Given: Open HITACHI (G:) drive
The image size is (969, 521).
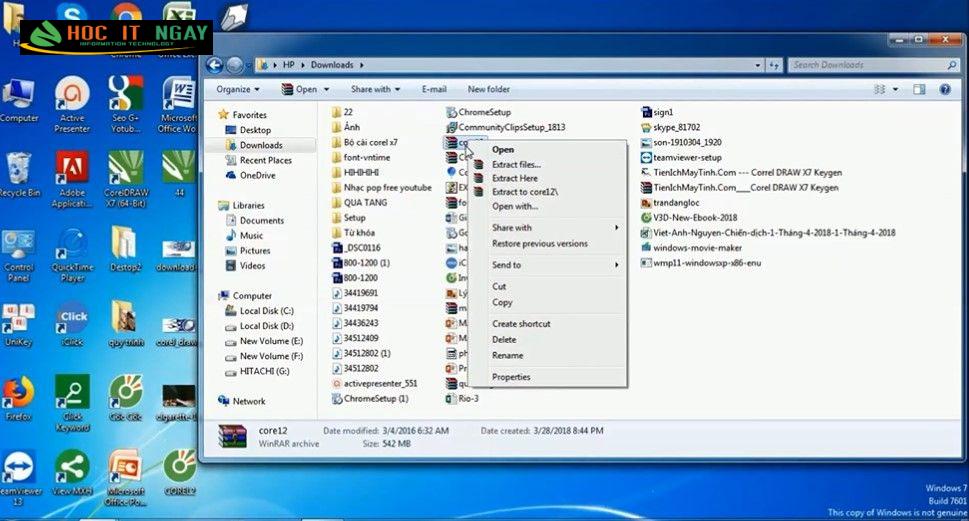Looking at the screenshot, I should [x=264, y=371].
